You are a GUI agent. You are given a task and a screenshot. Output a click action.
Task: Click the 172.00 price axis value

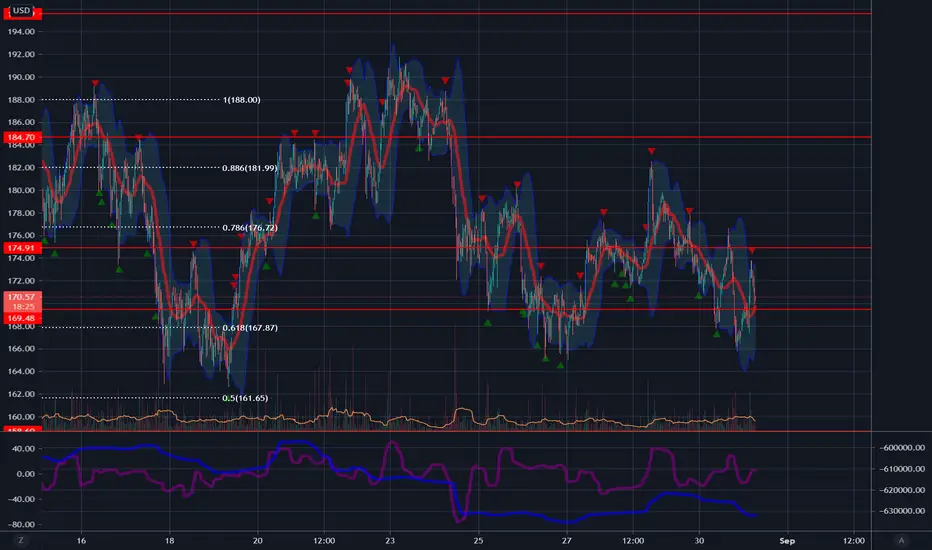pos(21,281)
